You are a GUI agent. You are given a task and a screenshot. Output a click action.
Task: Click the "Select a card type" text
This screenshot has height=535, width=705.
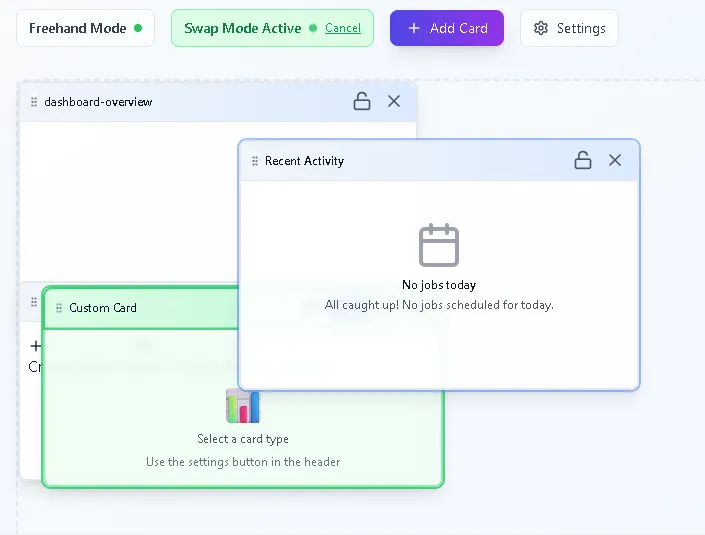[243, 439]
